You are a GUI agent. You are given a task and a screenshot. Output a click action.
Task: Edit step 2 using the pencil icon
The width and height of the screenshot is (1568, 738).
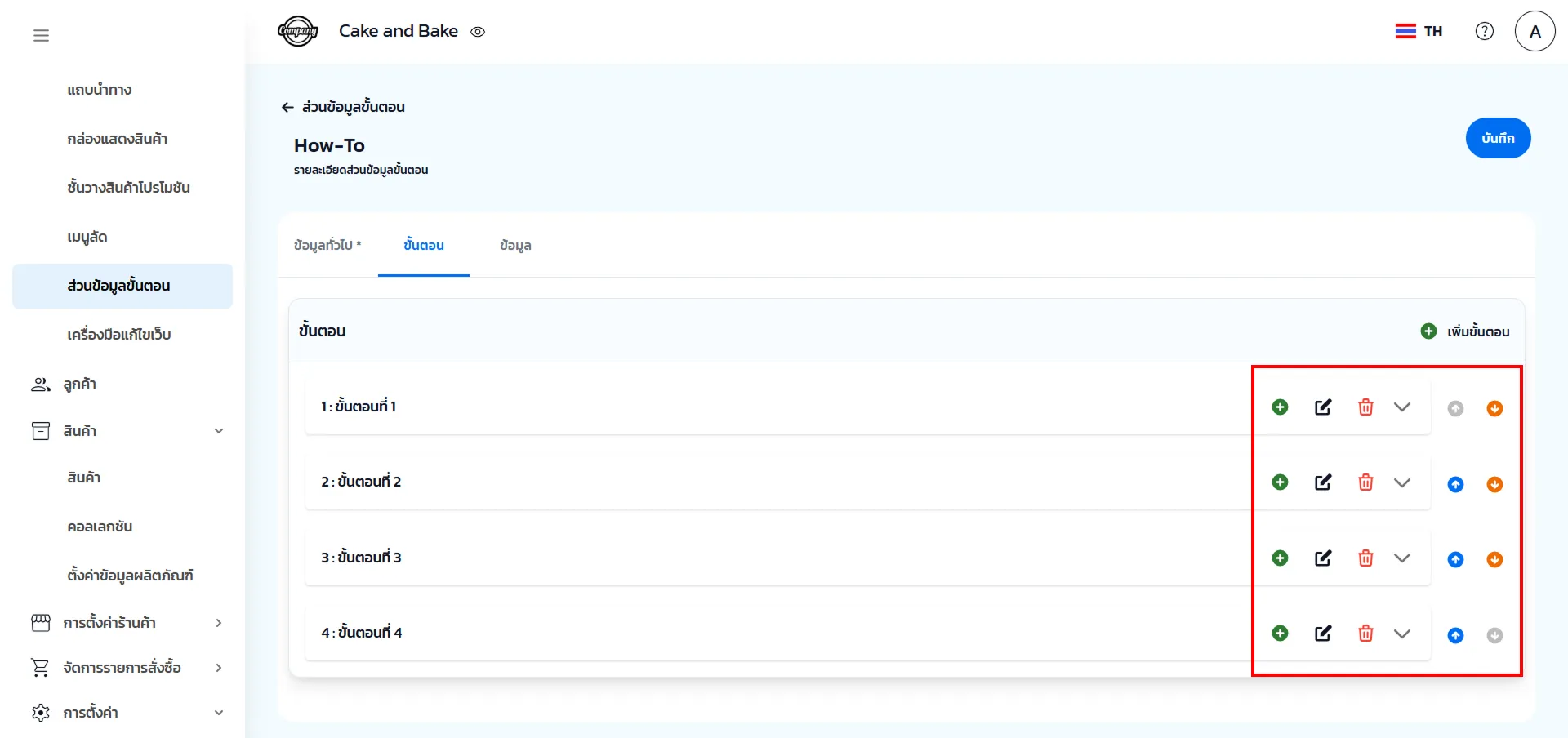(x=1323, y=482)
